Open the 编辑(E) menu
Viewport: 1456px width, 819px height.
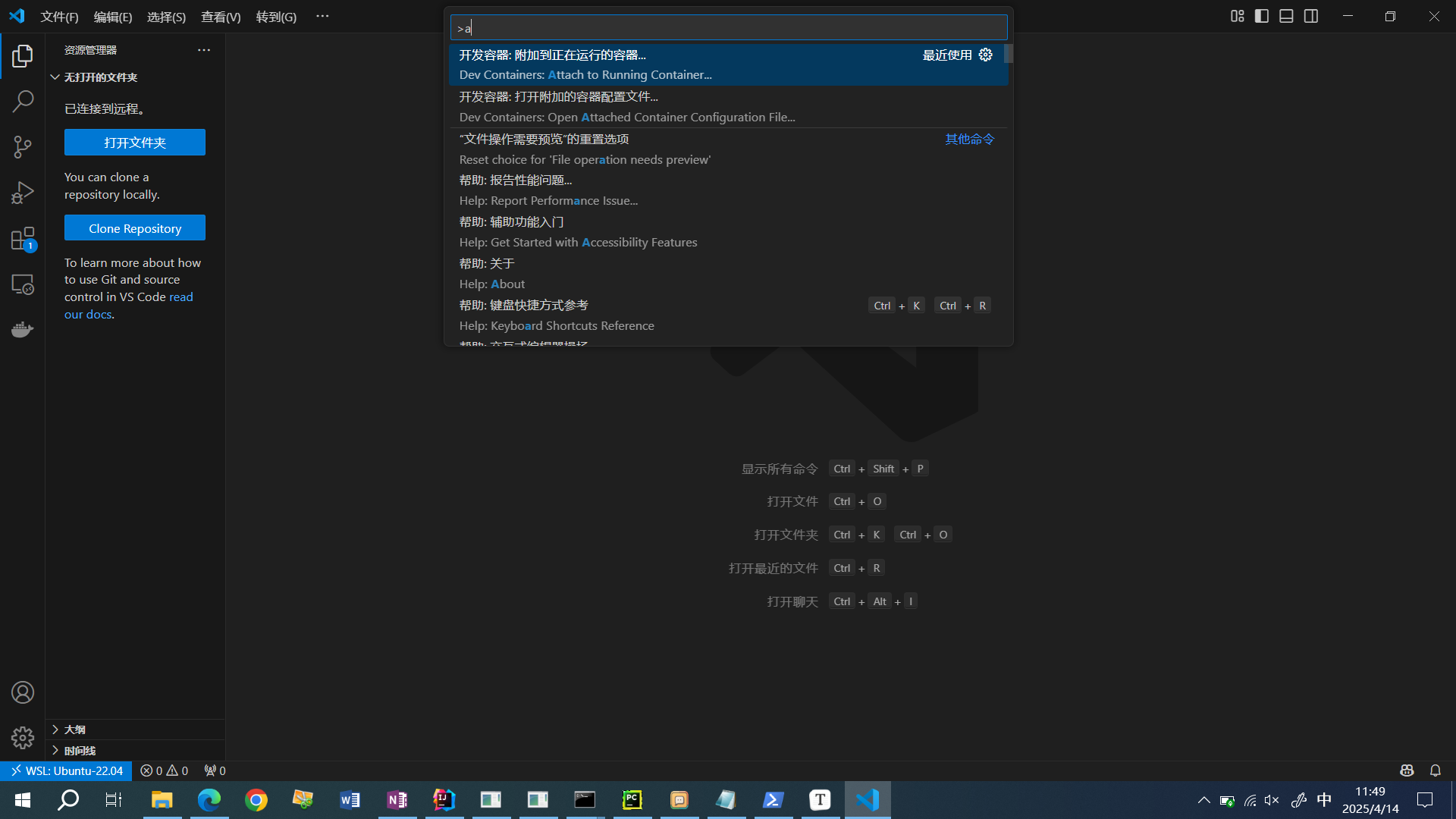(x=113, y=17)
